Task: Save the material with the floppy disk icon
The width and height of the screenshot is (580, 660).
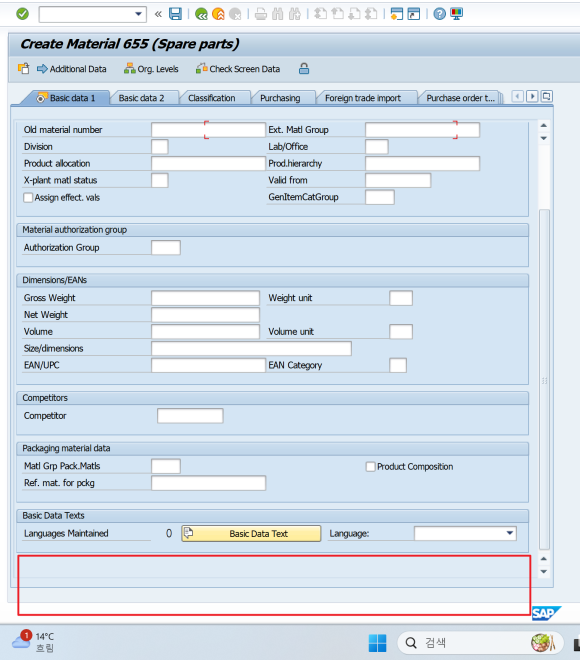Action: [176, 14]
